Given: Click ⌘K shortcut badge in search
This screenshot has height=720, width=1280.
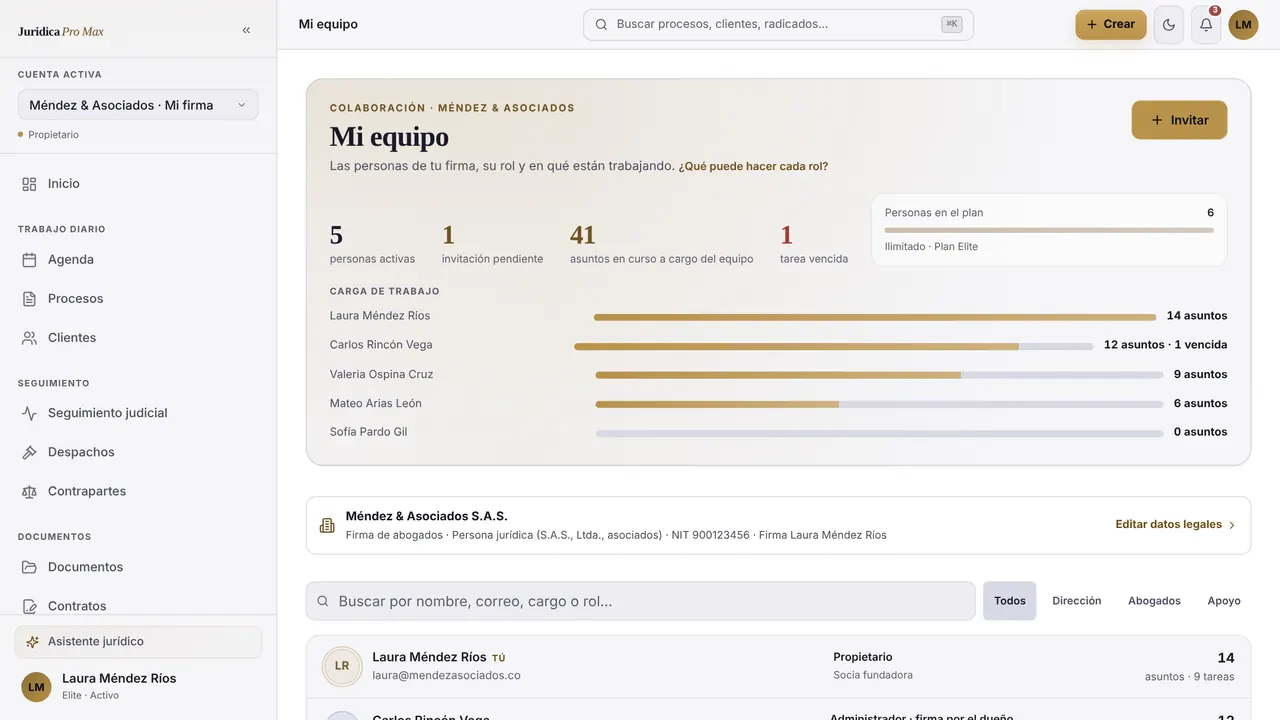Looking at the screenshot, I should [x=952, y=24].
